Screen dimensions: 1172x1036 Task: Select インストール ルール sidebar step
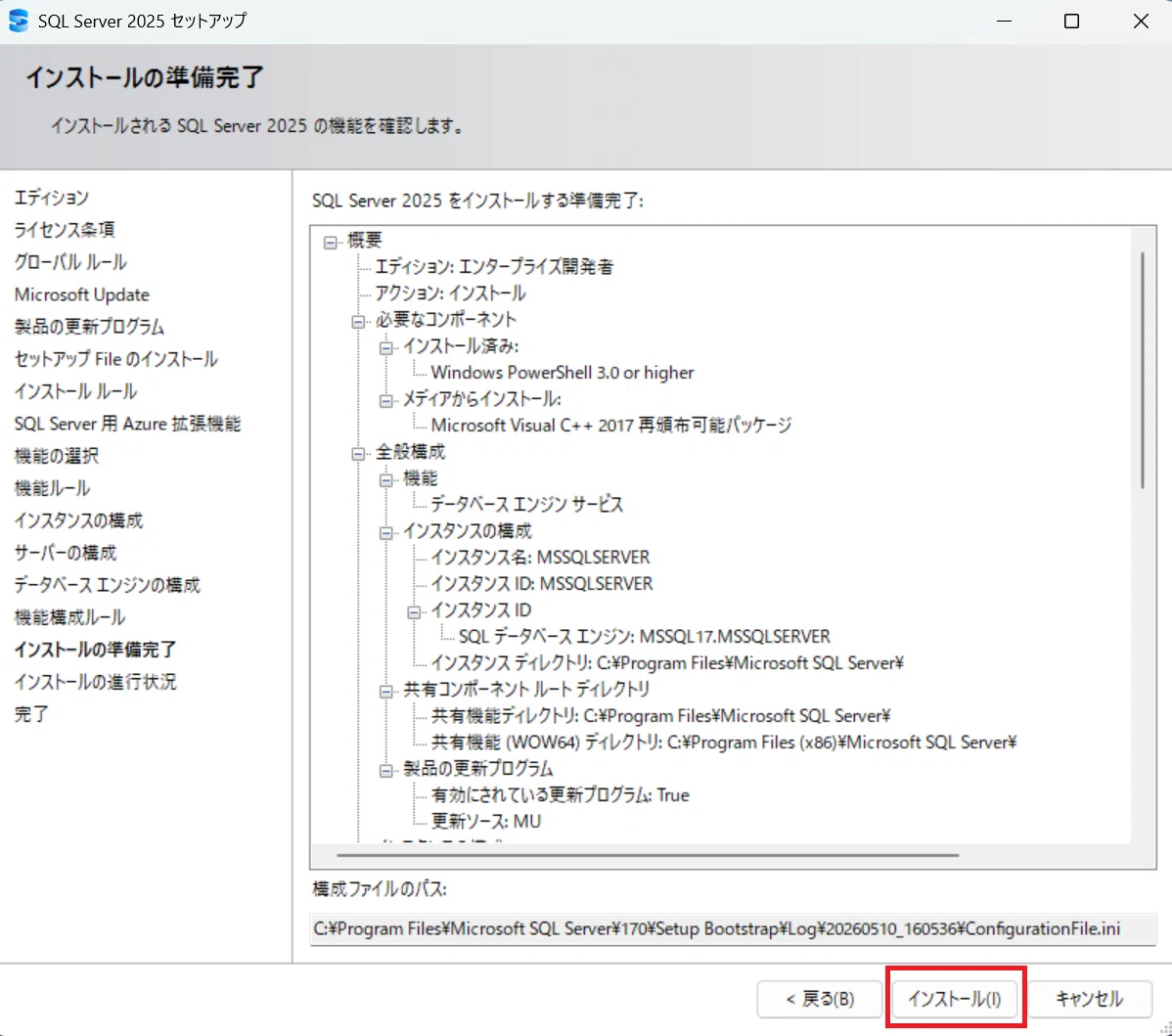pyautogui.click(x=75, y=391)
